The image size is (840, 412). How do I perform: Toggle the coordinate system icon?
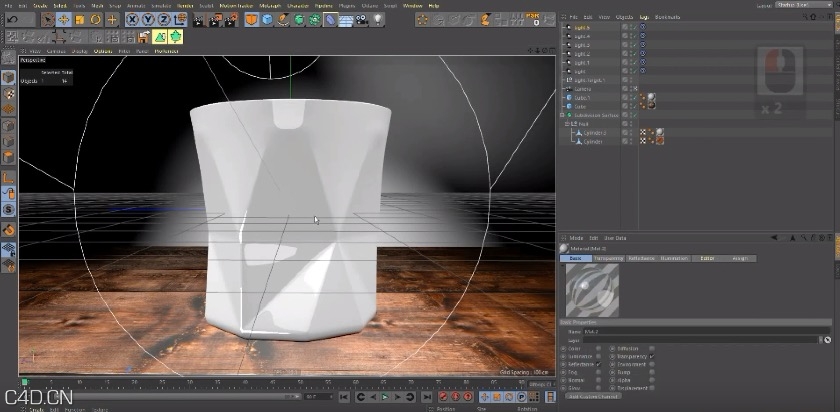(x=180, y=20)
